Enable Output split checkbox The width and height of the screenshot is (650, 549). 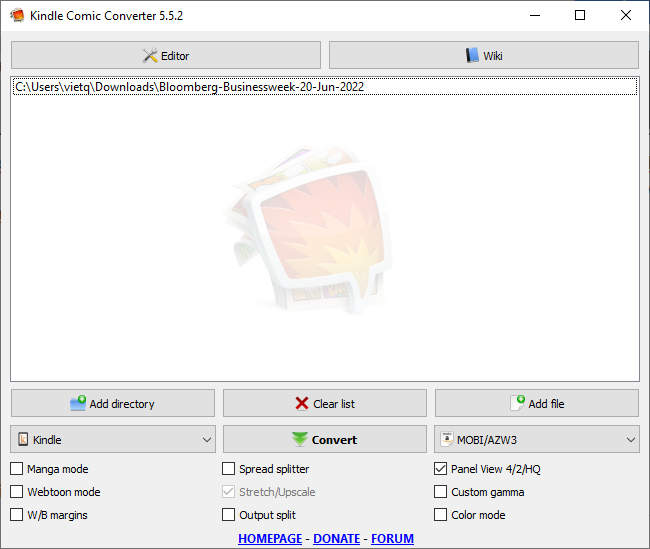tap(228, 515)
